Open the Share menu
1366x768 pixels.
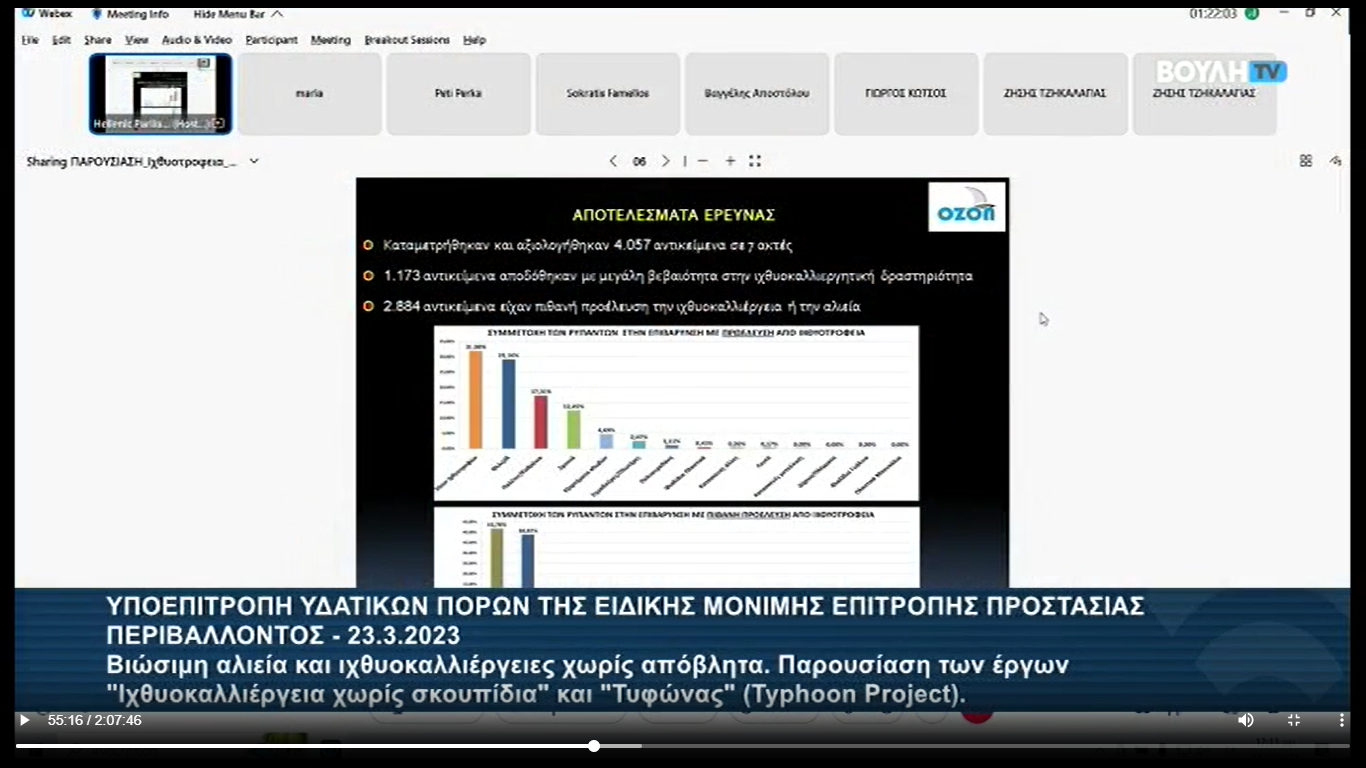(x=98, y=40)
